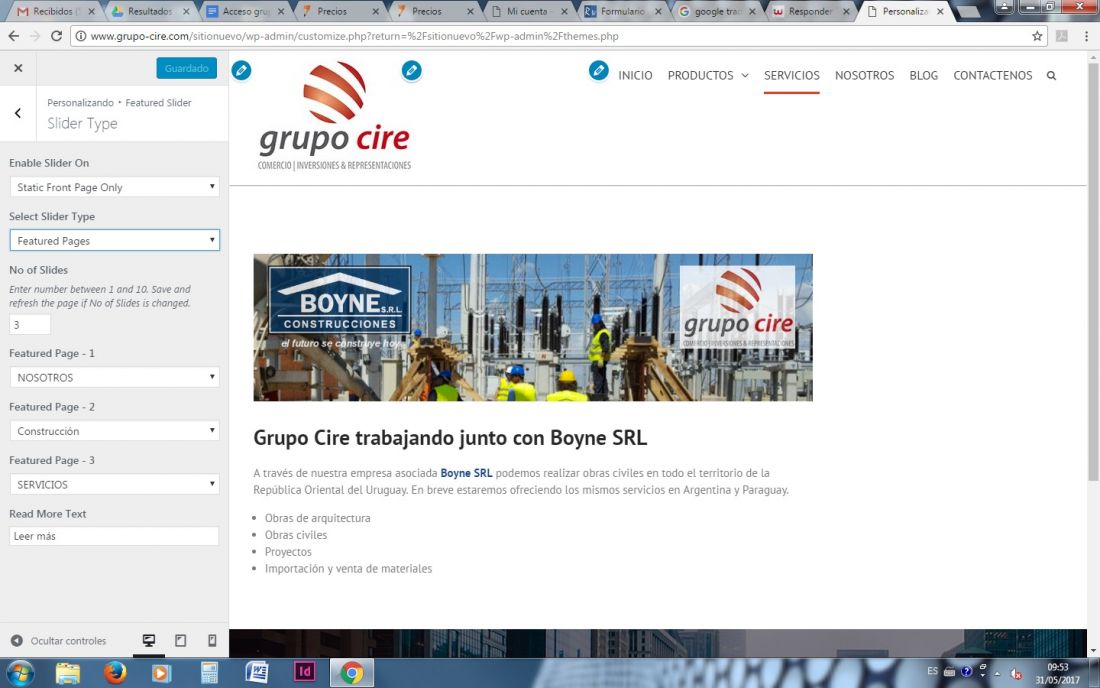Open the media player taskbar icon
Image resolution: width=1100 pixels, height=688 pixels.
(161, 673)
